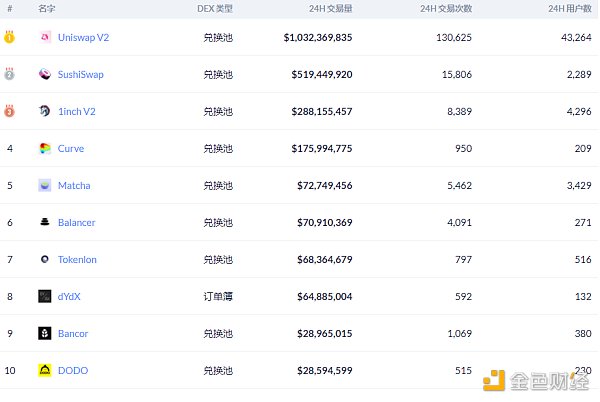The width and height of the screenshot is (600, 402).
Task: Open the Bancor name link
Action: click(73, 333)
